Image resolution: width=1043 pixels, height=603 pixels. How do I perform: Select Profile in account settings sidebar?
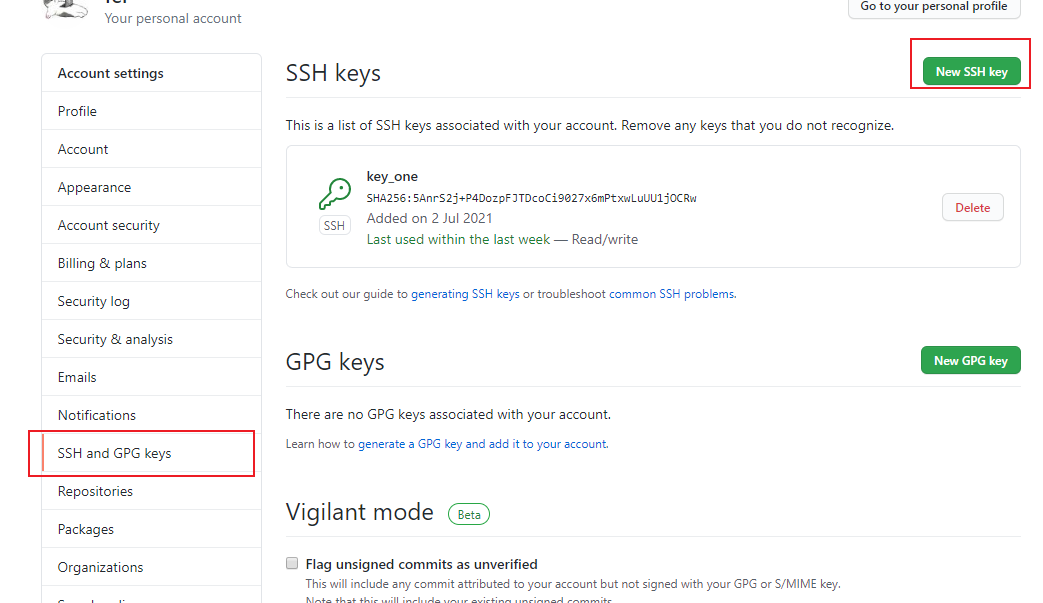click(152, 111)
